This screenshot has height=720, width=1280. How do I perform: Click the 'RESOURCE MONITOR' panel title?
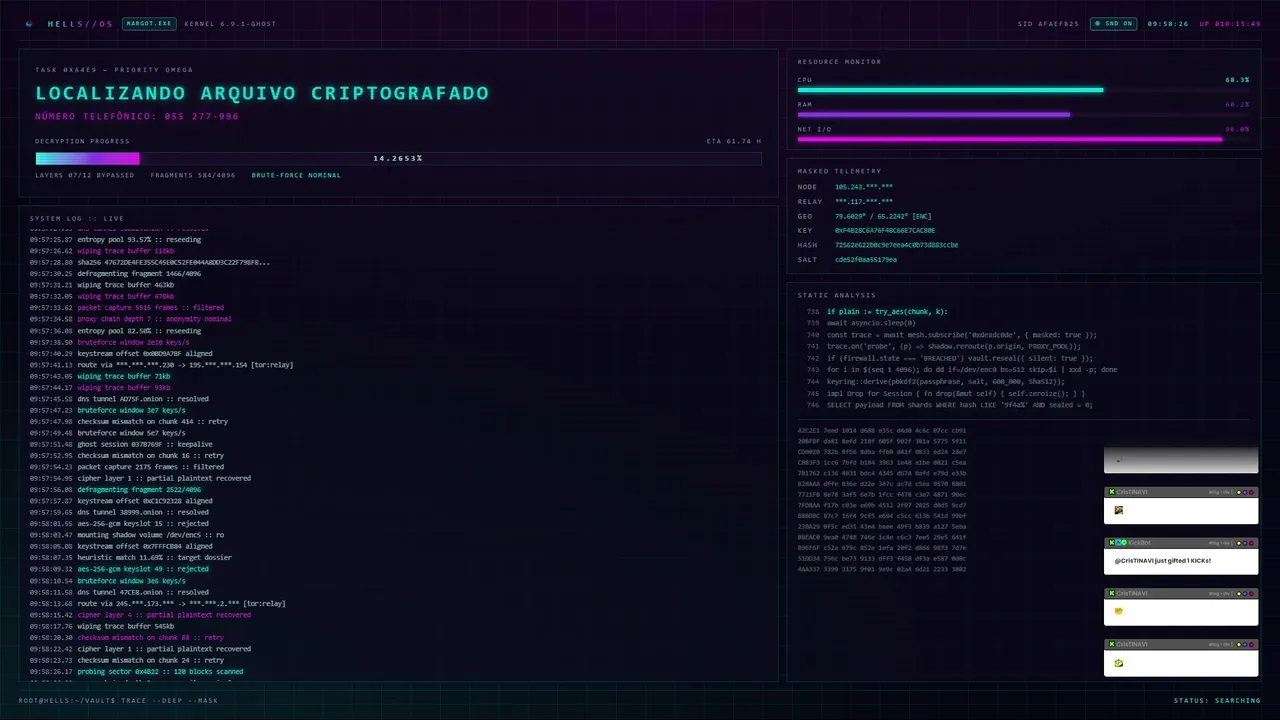point(840,62)
